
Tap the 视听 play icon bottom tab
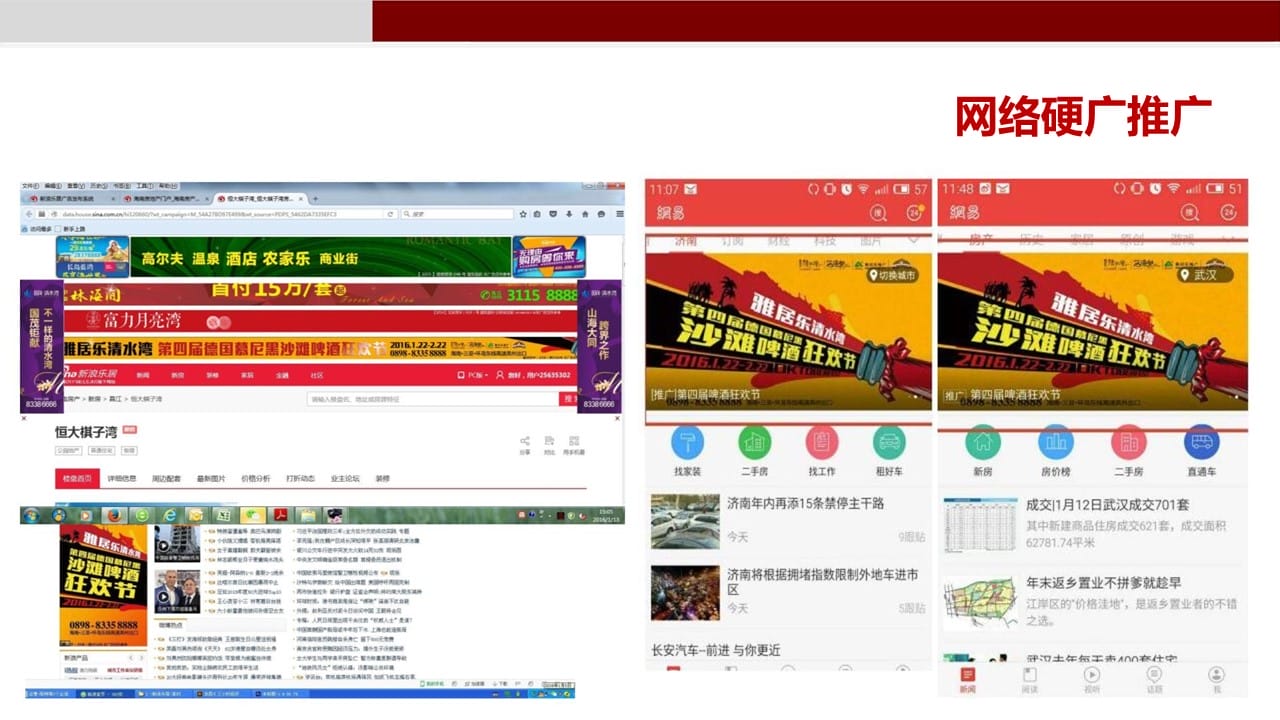pos(1092,680)
